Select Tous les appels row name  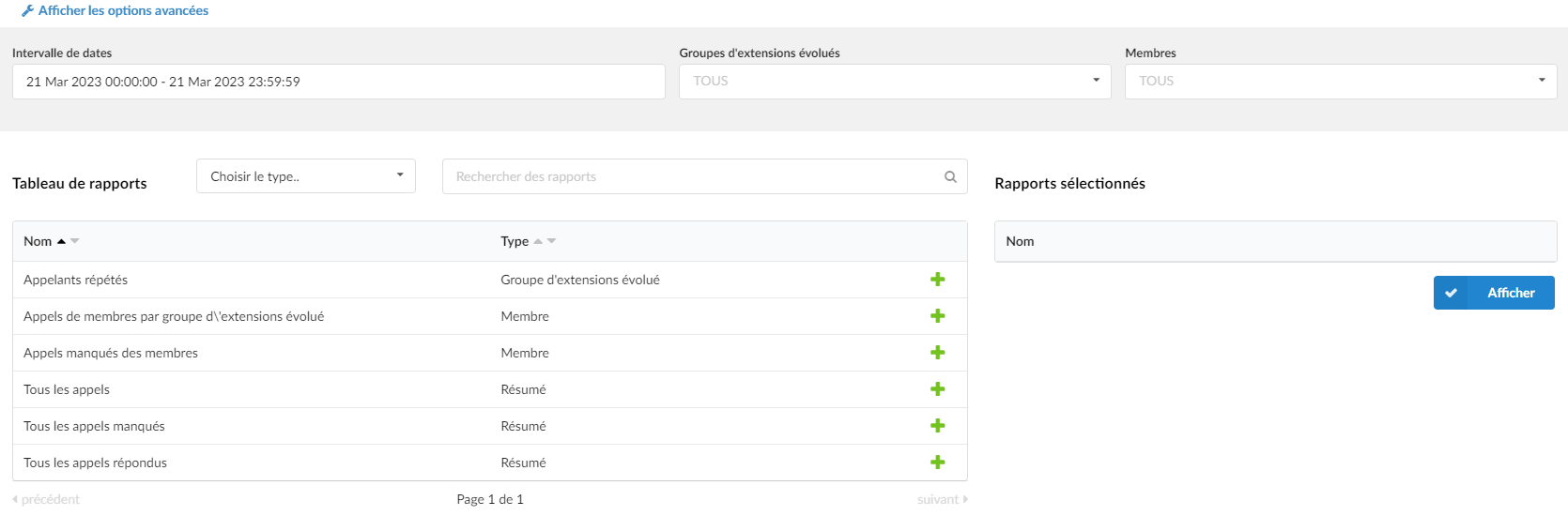tap(67, 389)
